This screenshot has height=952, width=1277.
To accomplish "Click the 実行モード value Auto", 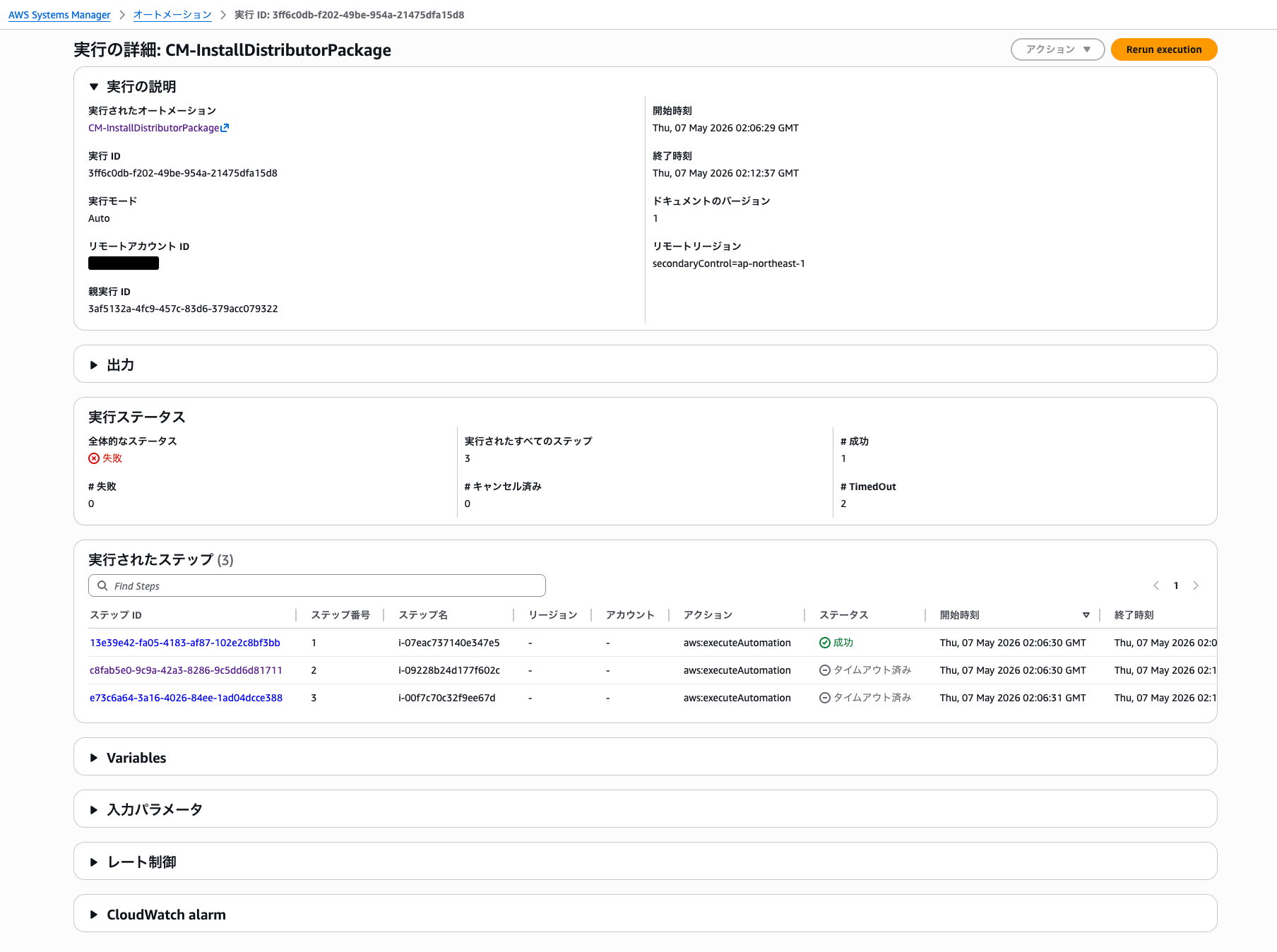I will (x=99, y=218).
